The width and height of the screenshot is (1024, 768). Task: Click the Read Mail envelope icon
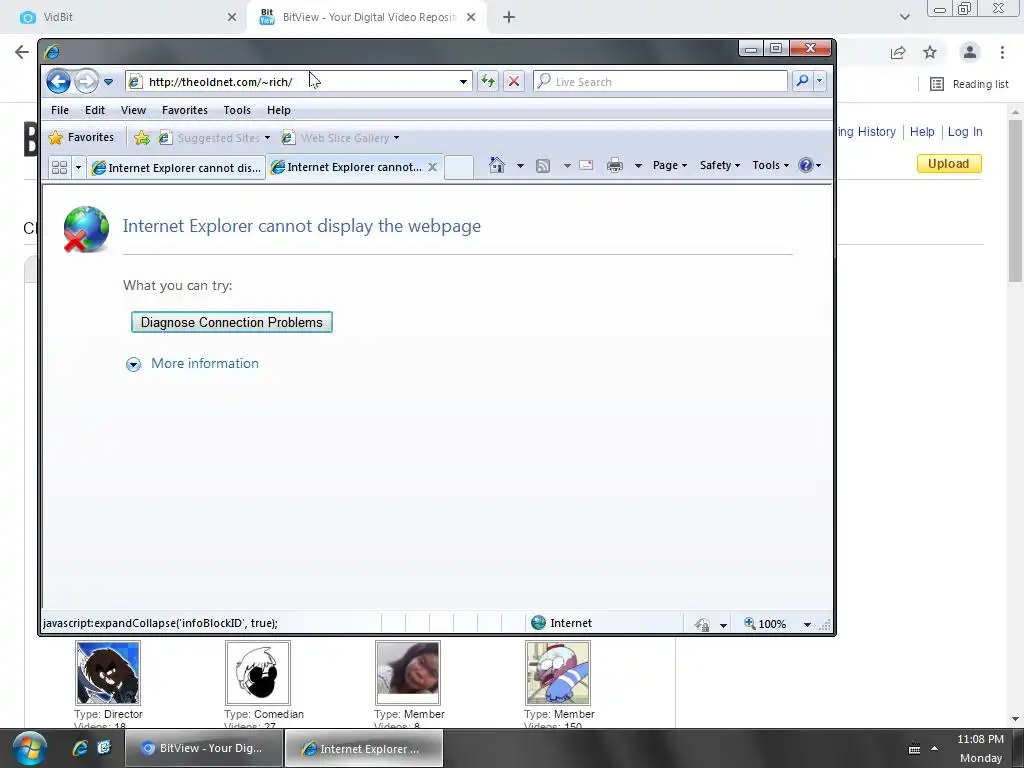click(x=586, y=165)
